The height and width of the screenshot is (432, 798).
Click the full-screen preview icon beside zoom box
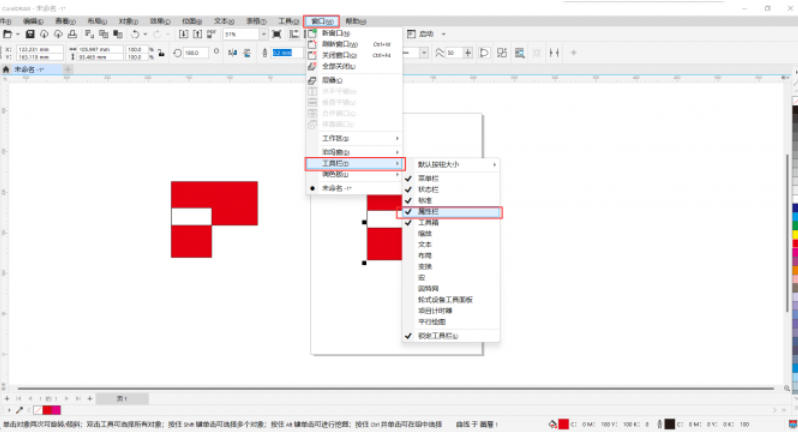click(x=276, y=34)
